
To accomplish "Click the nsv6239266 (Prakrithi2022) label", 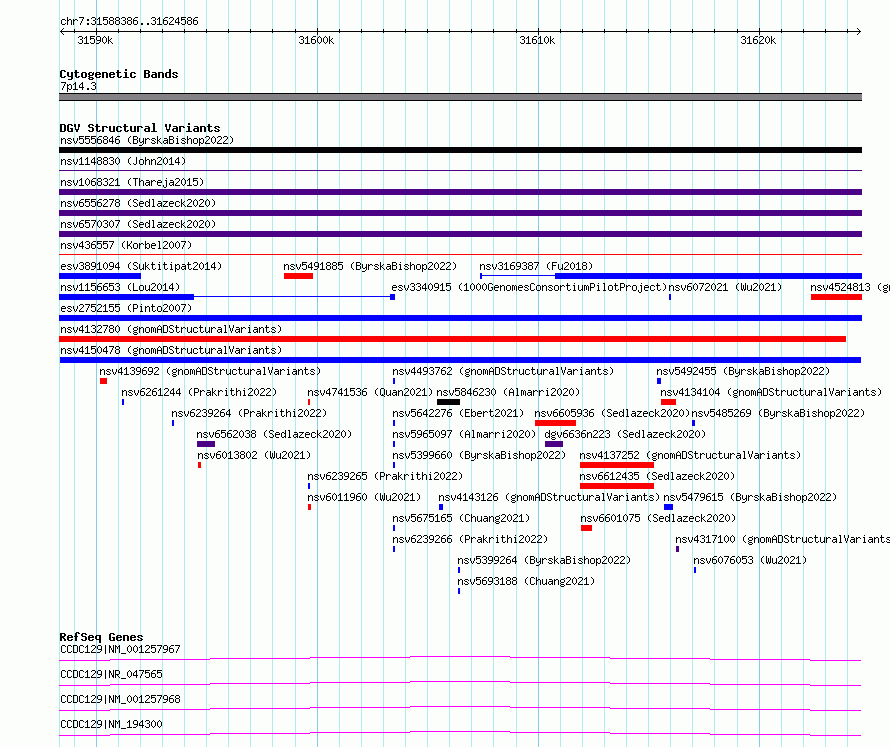I will [470, 539].
